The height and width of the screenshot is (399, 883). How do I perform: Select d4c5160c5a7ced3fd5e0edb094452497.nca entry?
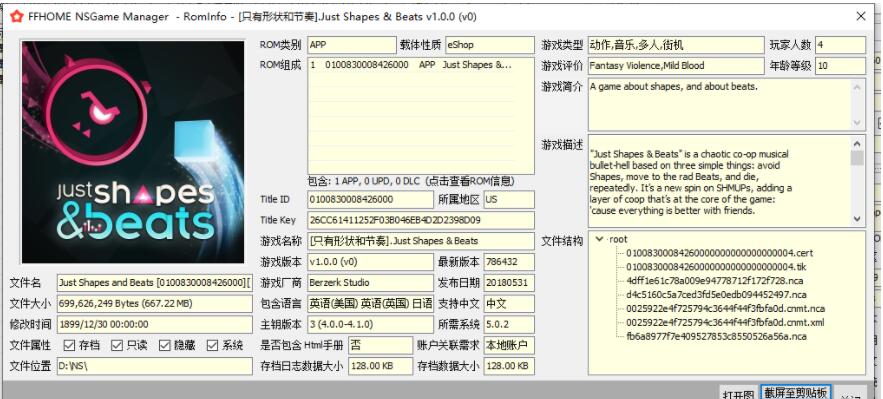pyautogui.click(x=716, y=295)
